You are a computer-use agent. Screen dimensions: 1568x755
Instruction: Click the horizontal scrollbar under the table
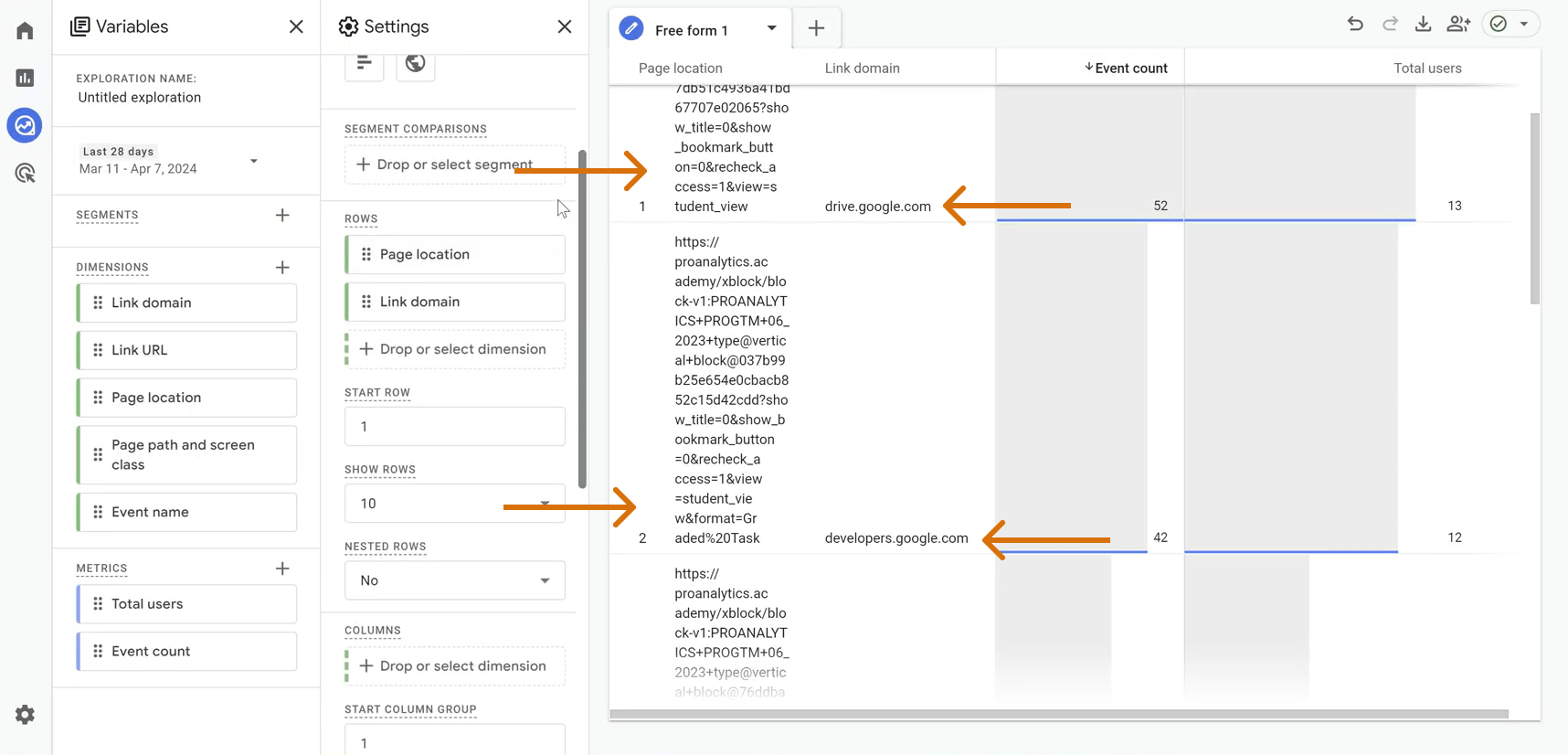tap(1059, 714)
